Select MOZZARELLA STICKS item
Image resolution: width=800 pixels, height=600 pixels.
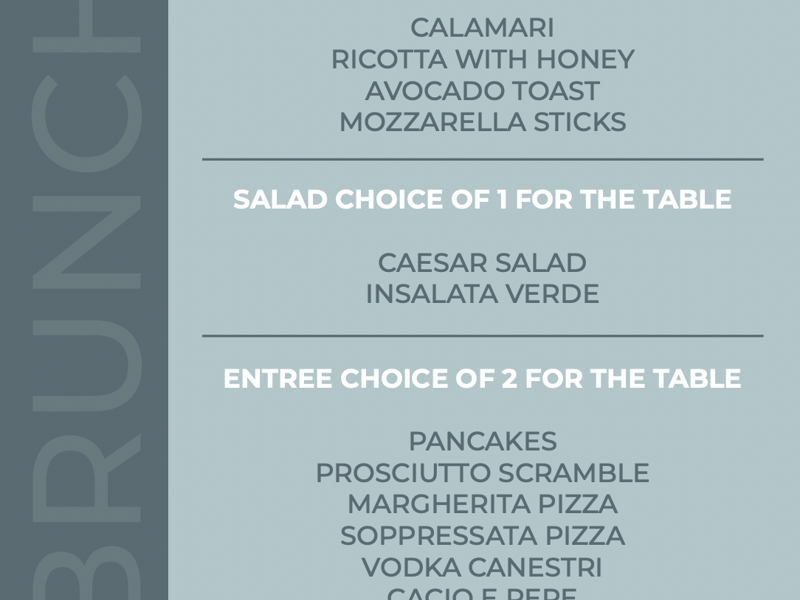483,122
